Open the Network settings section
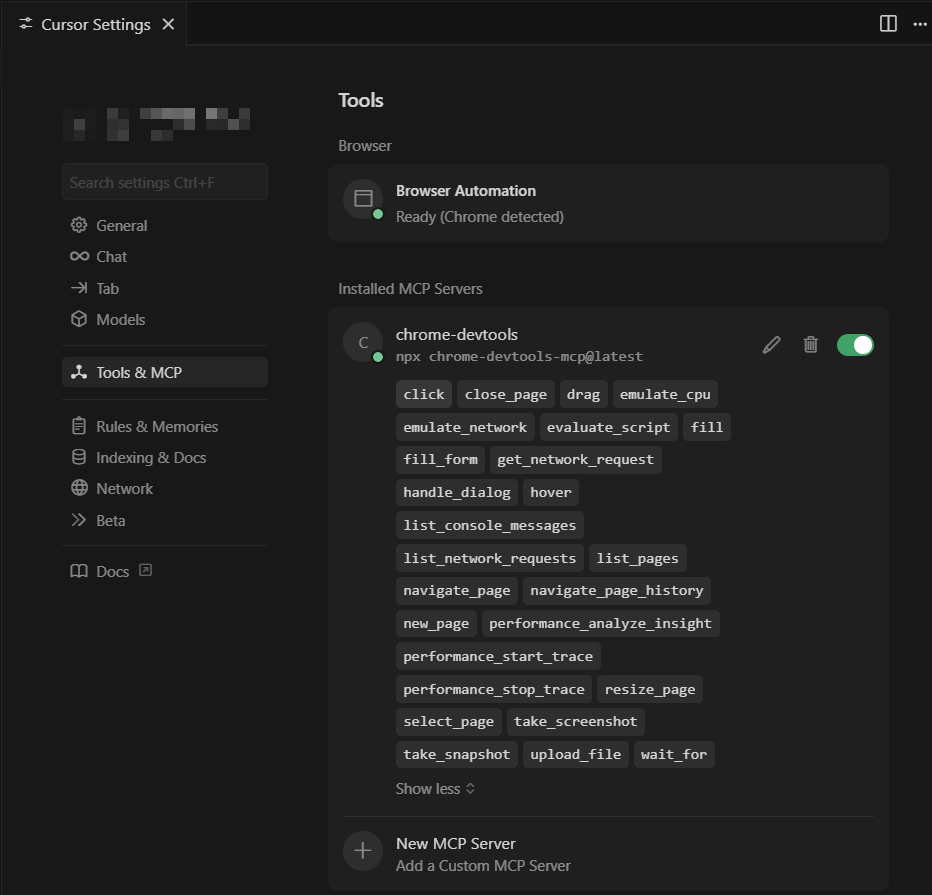Screen dimensions: 932x895 point(124,489)
